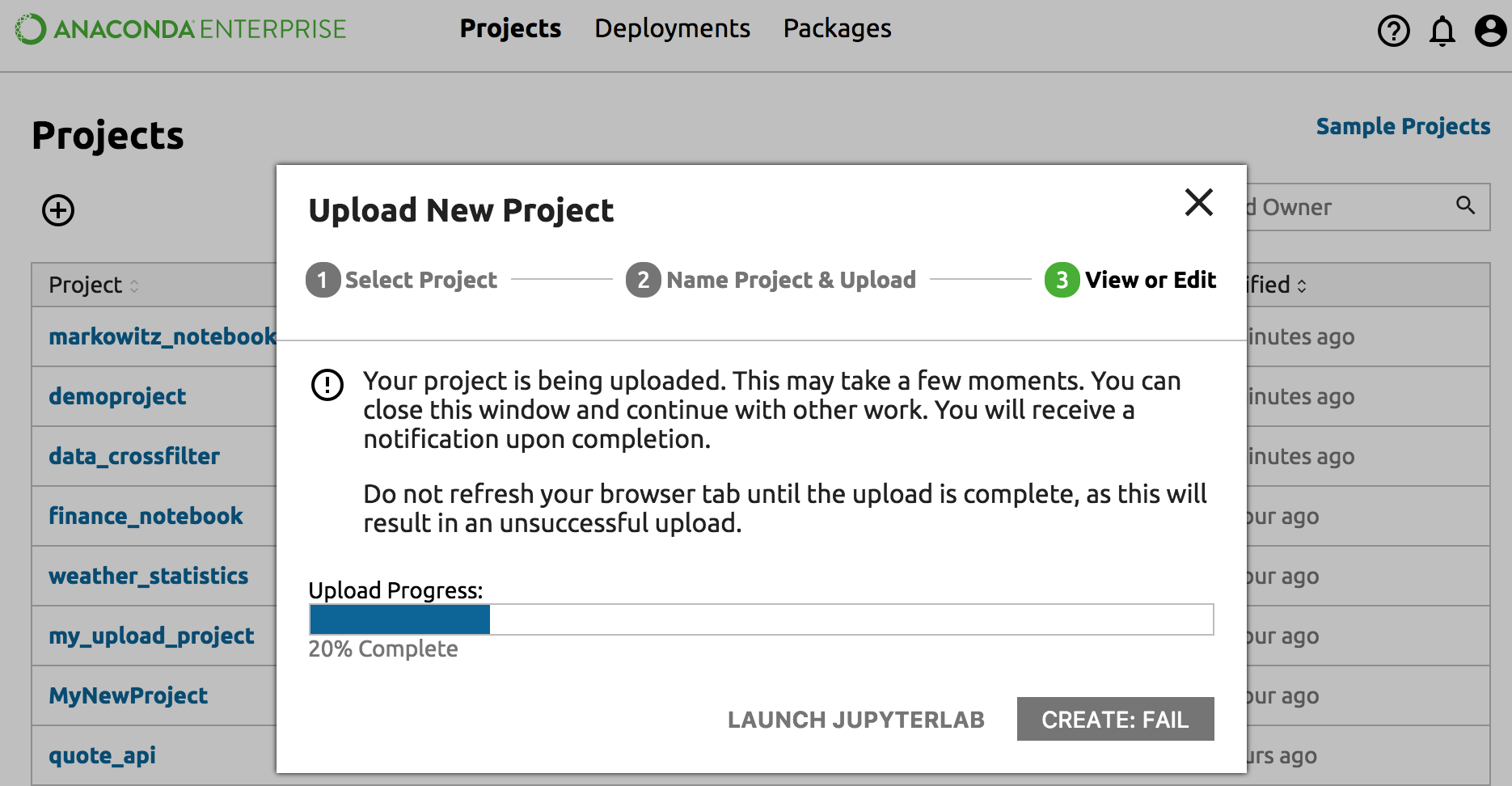Open the help question mark icon
The height and width of the screenshot is (786, 1512).
tap(1393, 32)
